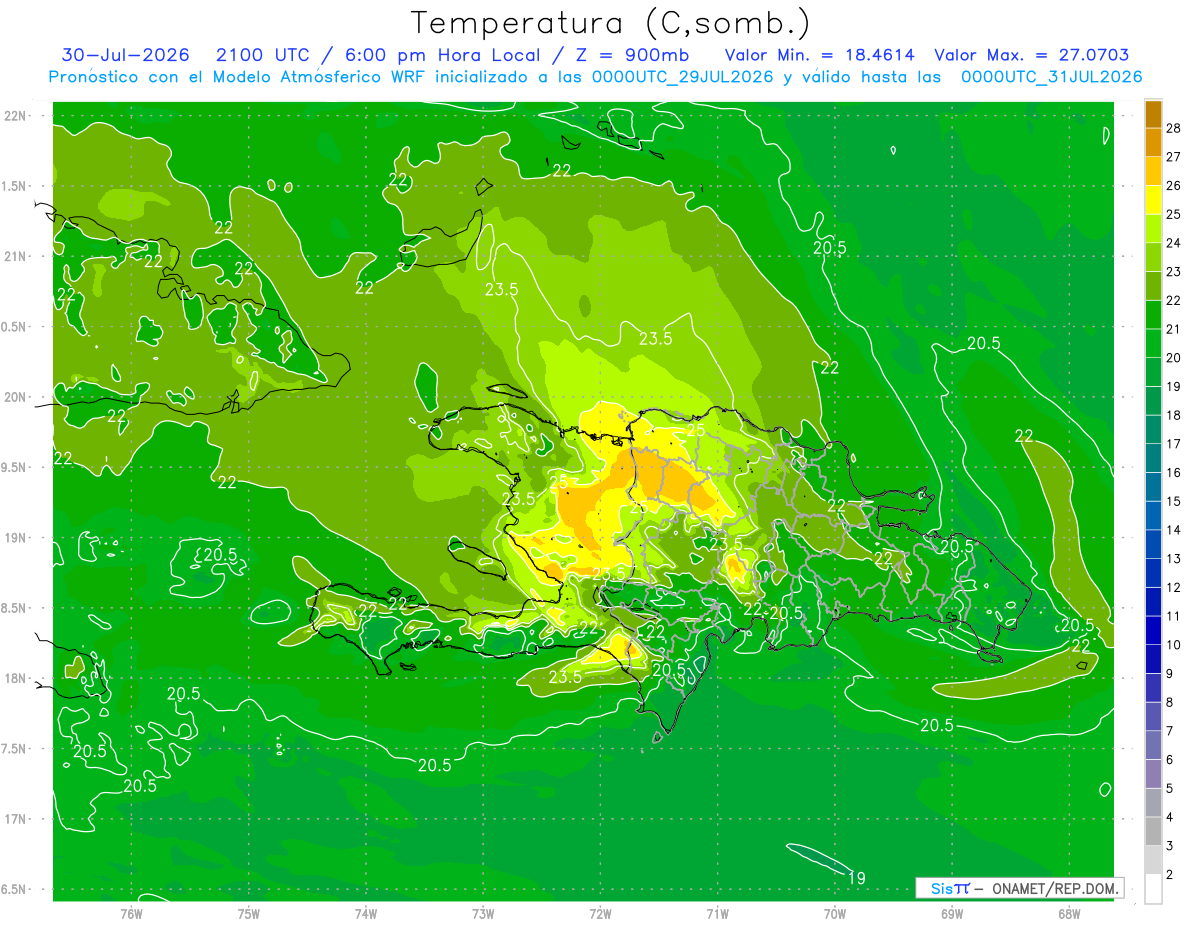Click the title "Temperatura (C,somb.)"

click(611, 22)
